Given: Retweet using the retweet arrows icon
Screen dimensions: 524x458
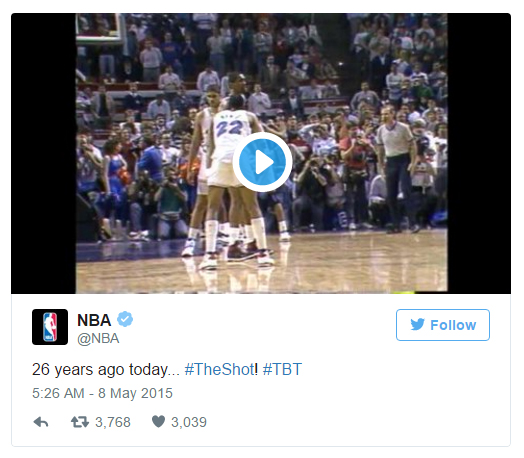Looking at the screenshot, I should [80, 422].
